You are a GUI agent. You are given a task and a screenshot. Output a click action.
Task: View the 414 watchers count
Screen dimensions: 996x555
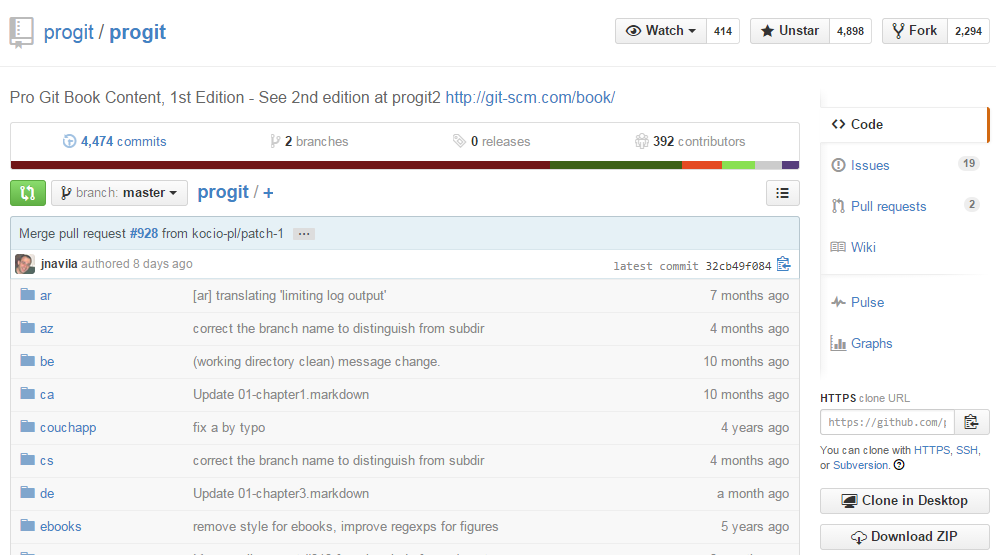pos(723,30)
